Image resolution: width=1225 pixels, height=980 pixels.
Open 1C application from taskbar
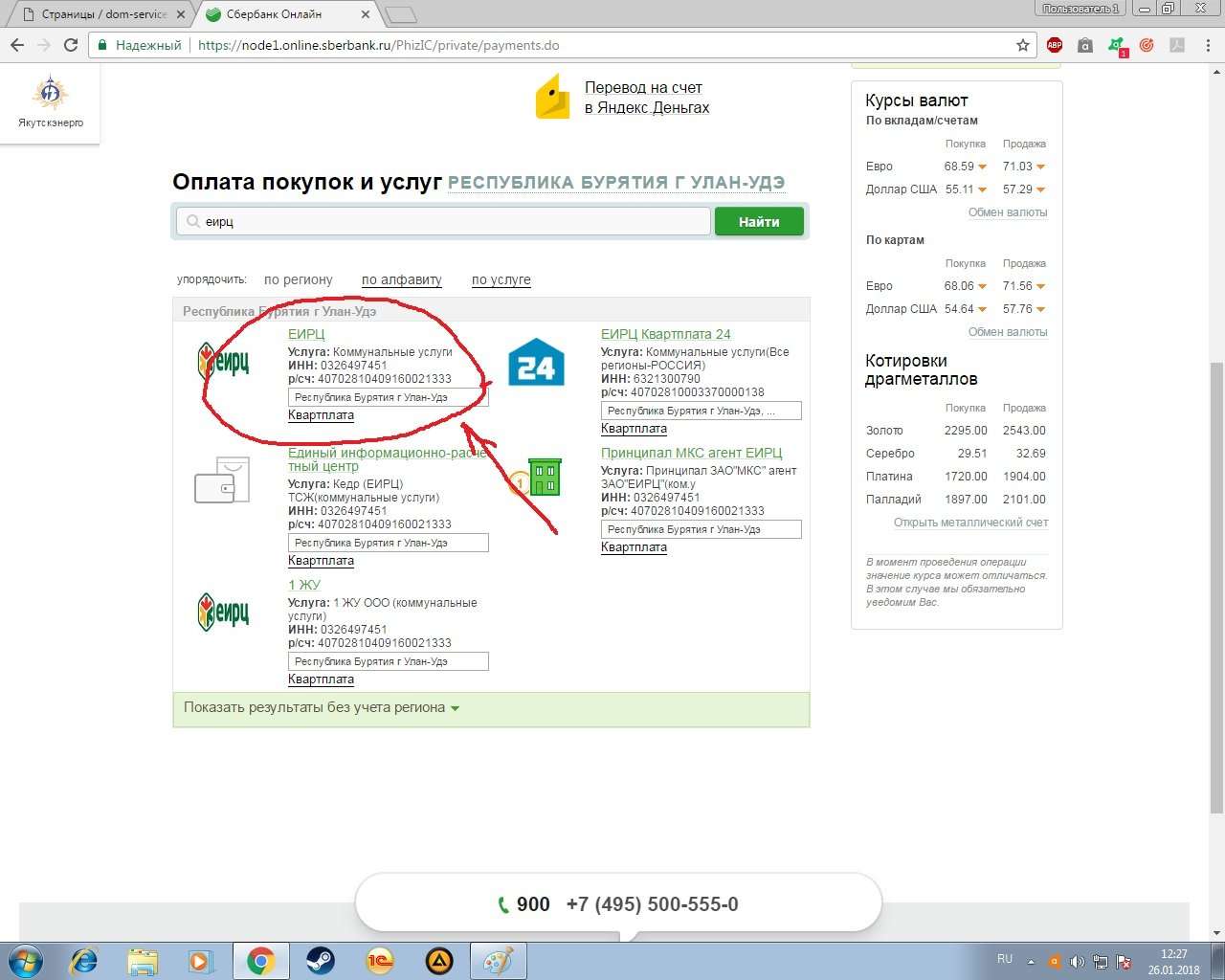[x=379, y=961]
